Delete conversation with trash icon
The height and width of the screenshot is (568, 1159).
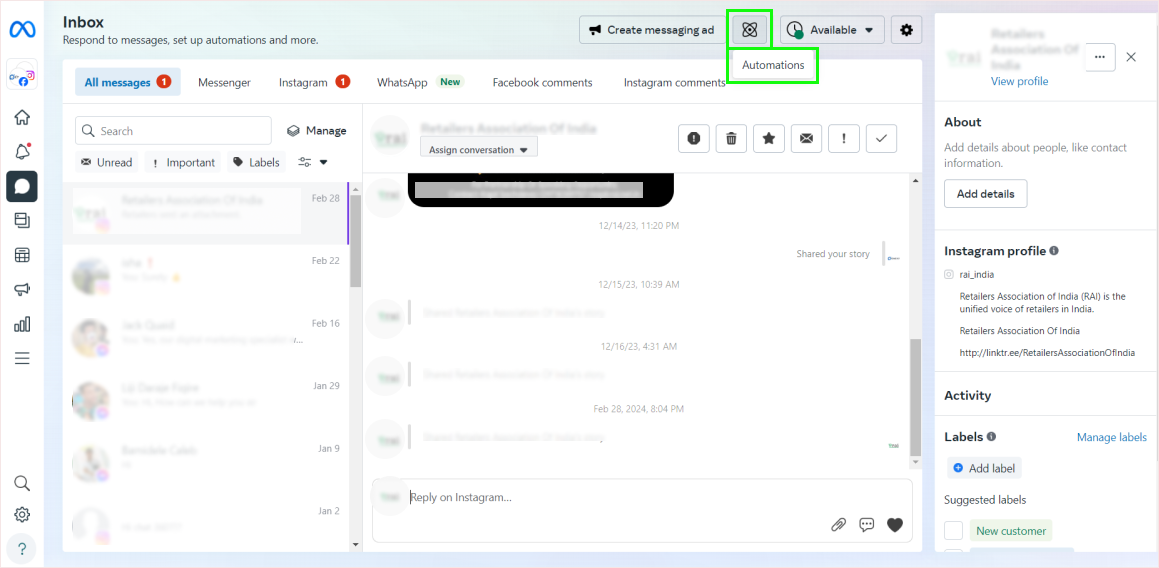[x=731, y=138]
